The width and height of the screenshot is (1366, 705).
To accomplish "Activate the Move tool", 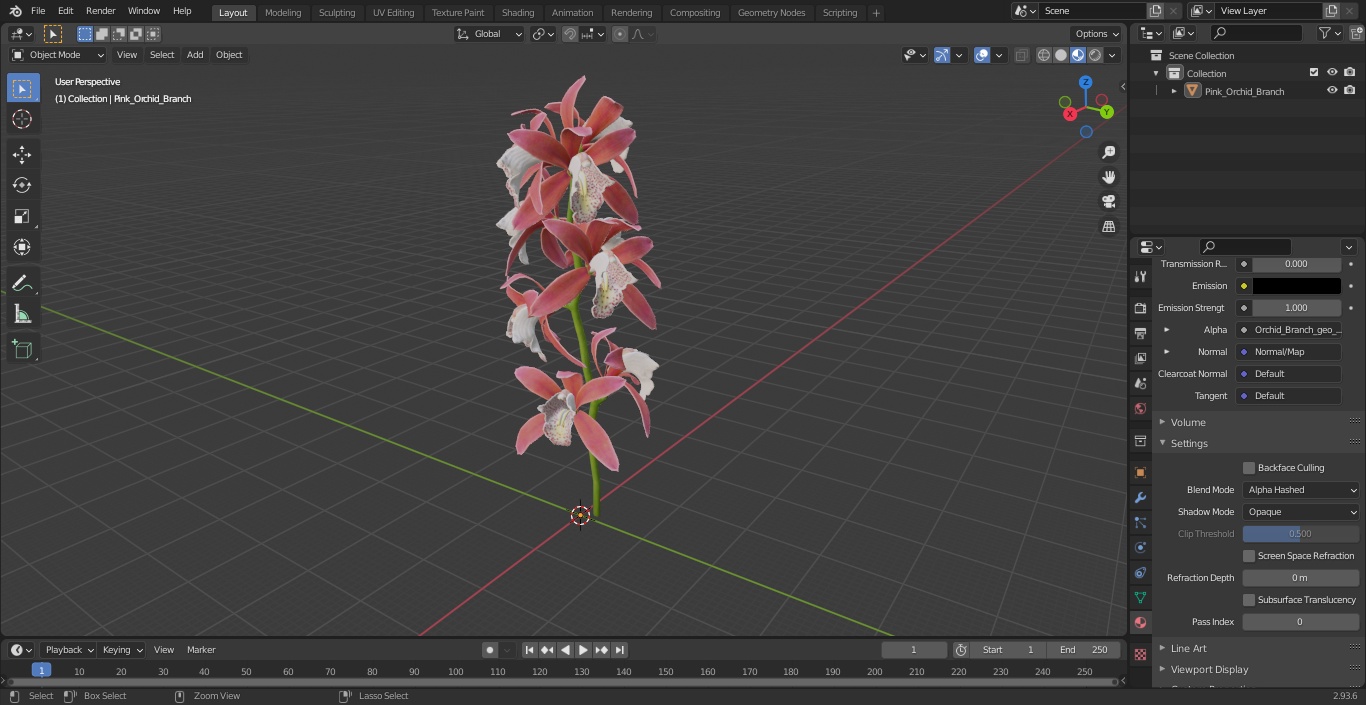I will pos(22,154).
